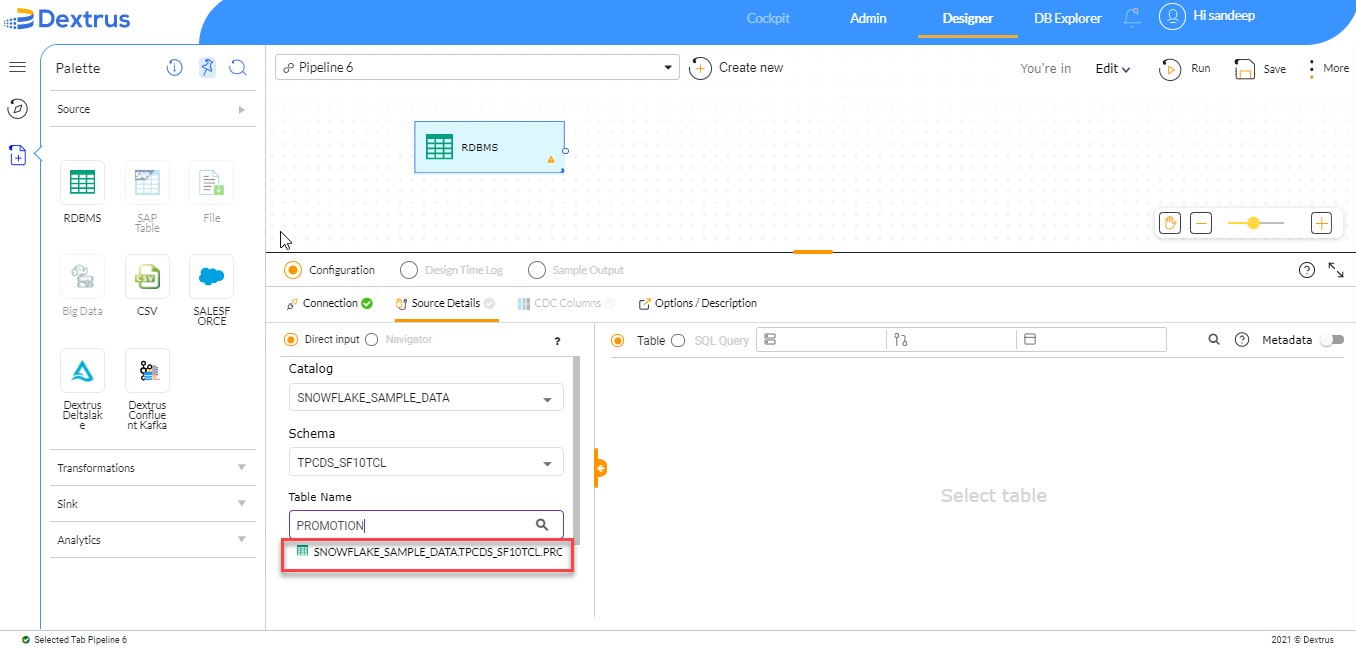Viewport: 1356px width, 648px height.
Task: Click the Dextrus logo
Action: point(68,19)
